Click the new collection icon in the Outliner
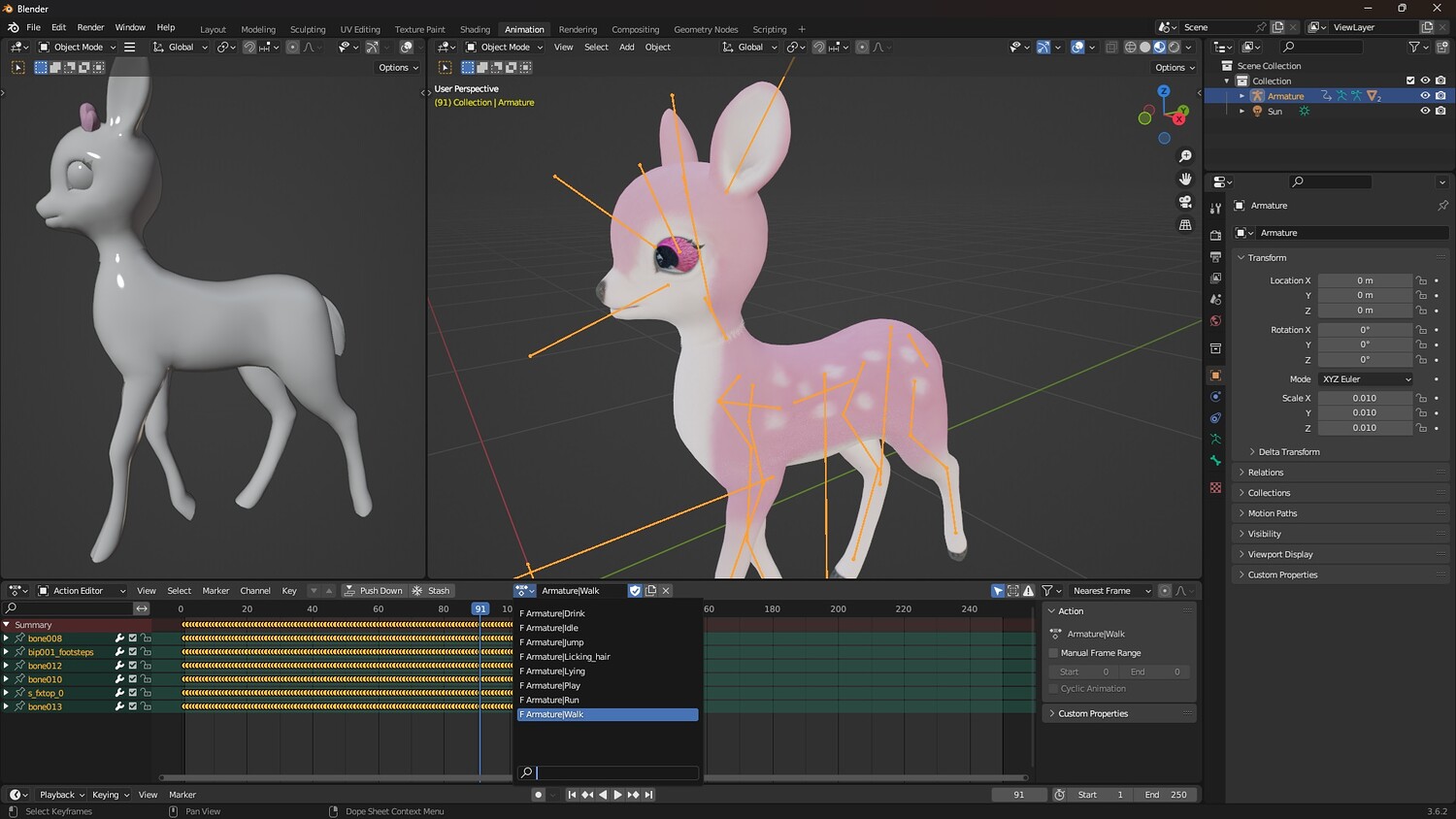1456x819 pixels. [1440, 47]
